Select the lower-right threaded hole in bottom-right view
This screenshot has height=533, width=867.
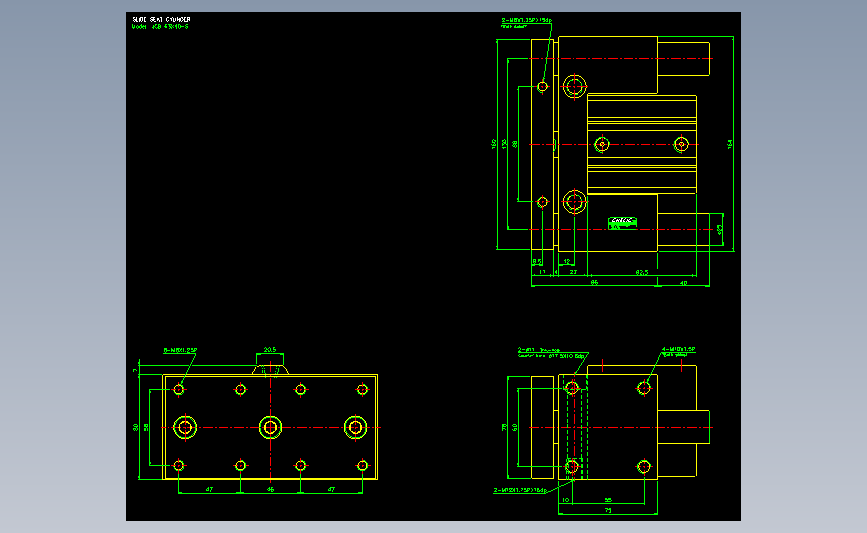[x=644, y=467]
